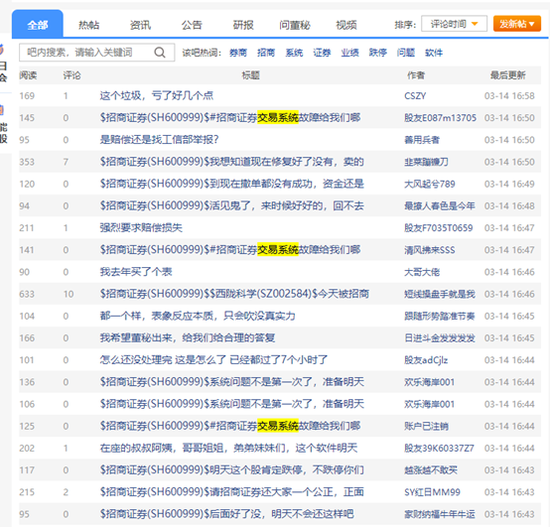Open the 公告 tab
Viewport: 550px width, 527px height.
click(192, 25)
